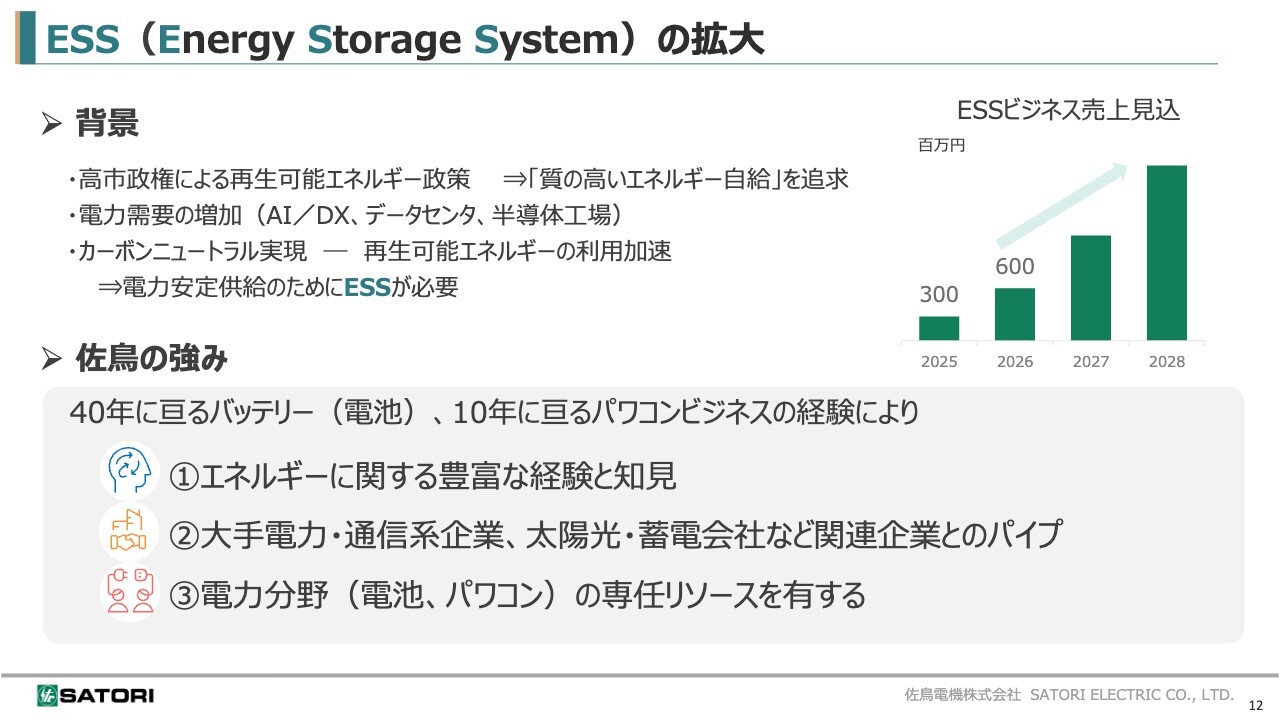Screen dimensions: 1280x720
Task: Click the arrow bullet beside 佐鳥の強み
Action: click(x=52, y=358)
